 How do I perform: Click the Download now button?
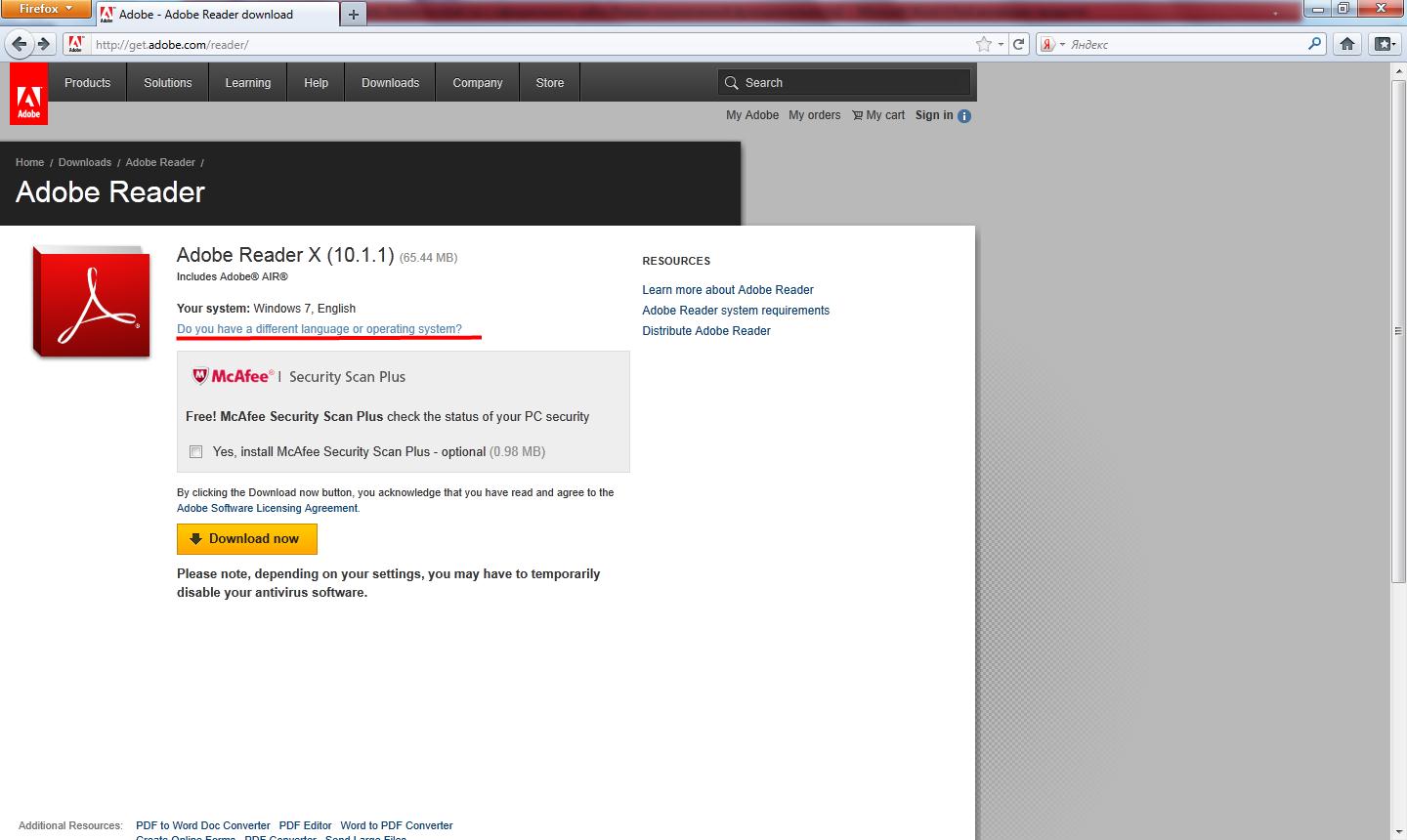click(247, 539)
